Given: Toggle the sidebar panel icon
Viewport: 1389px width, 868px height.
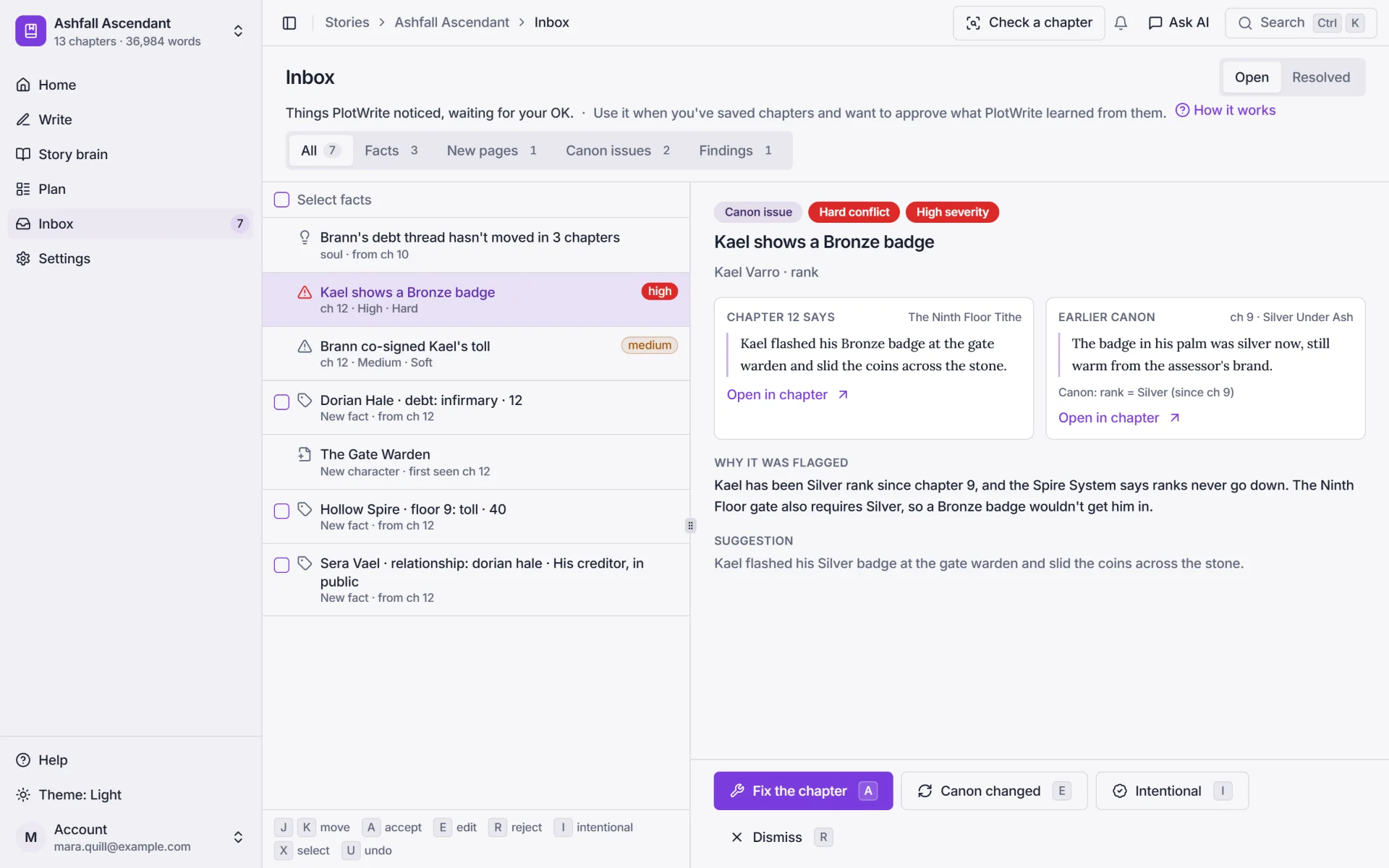Looking at the screenshot, I should click(289, 22).
